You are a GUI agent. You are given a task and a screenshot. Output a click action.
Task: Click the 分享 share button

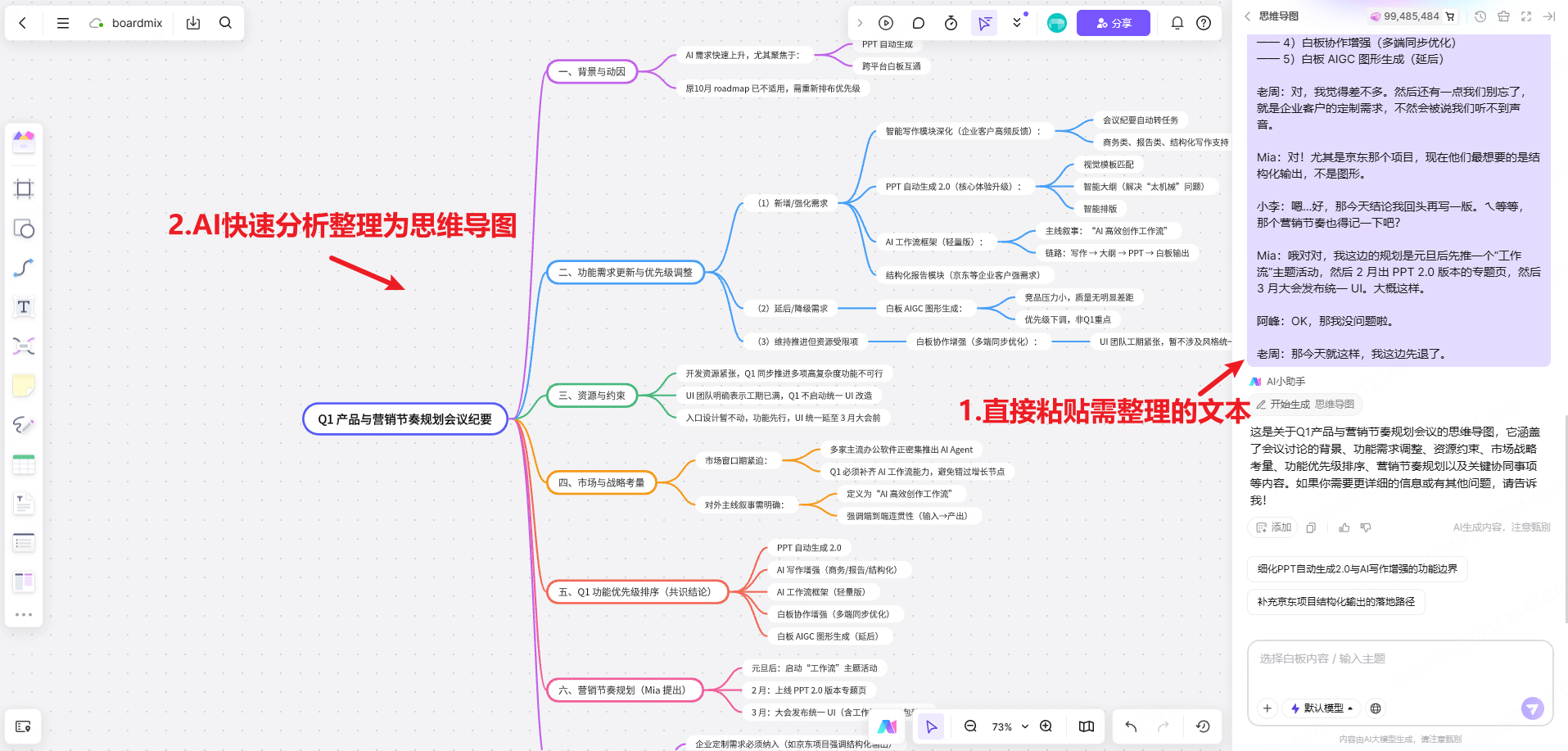pos(1114,23)
